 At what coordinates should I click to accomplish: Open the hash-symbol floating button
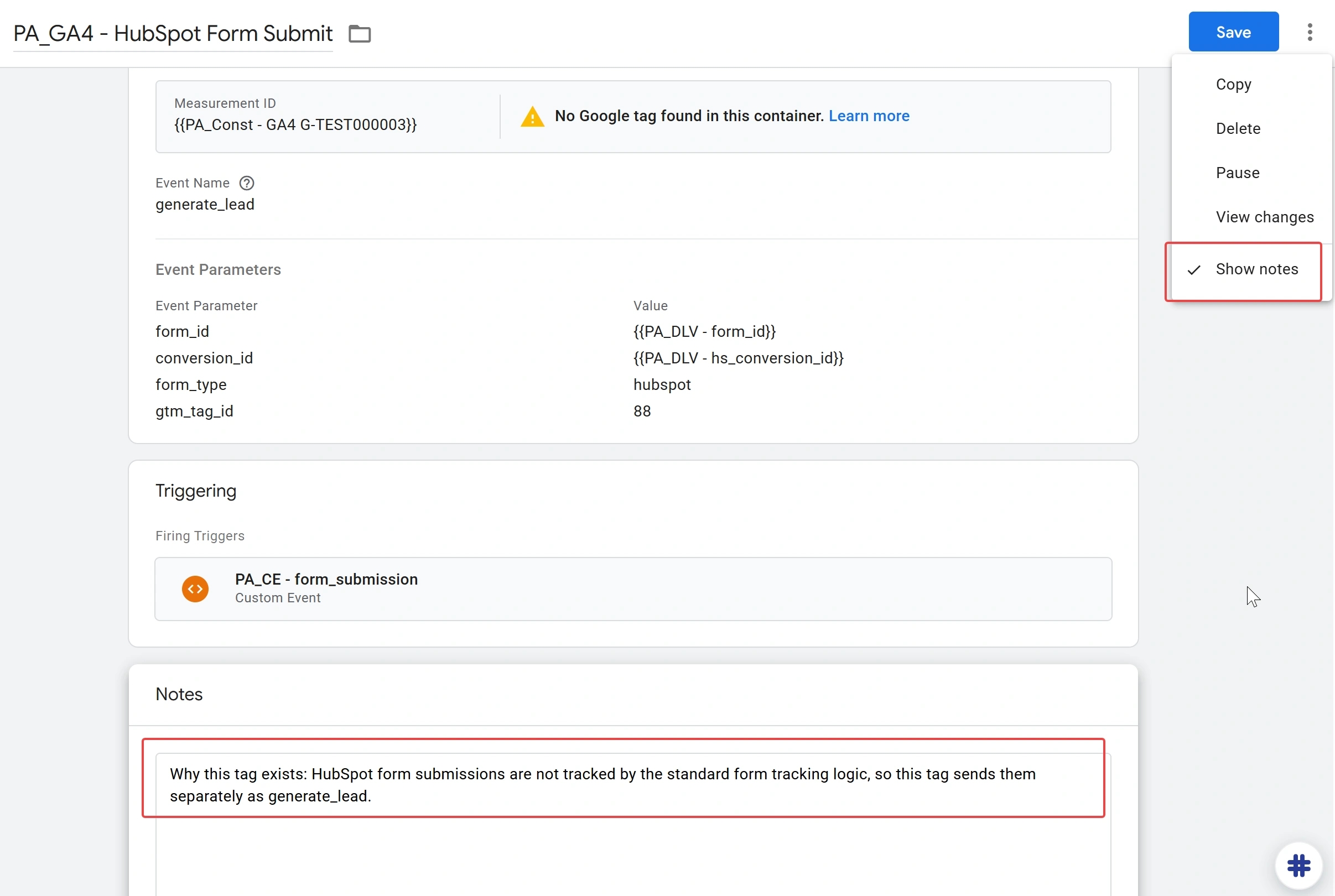coord(1298,865)
